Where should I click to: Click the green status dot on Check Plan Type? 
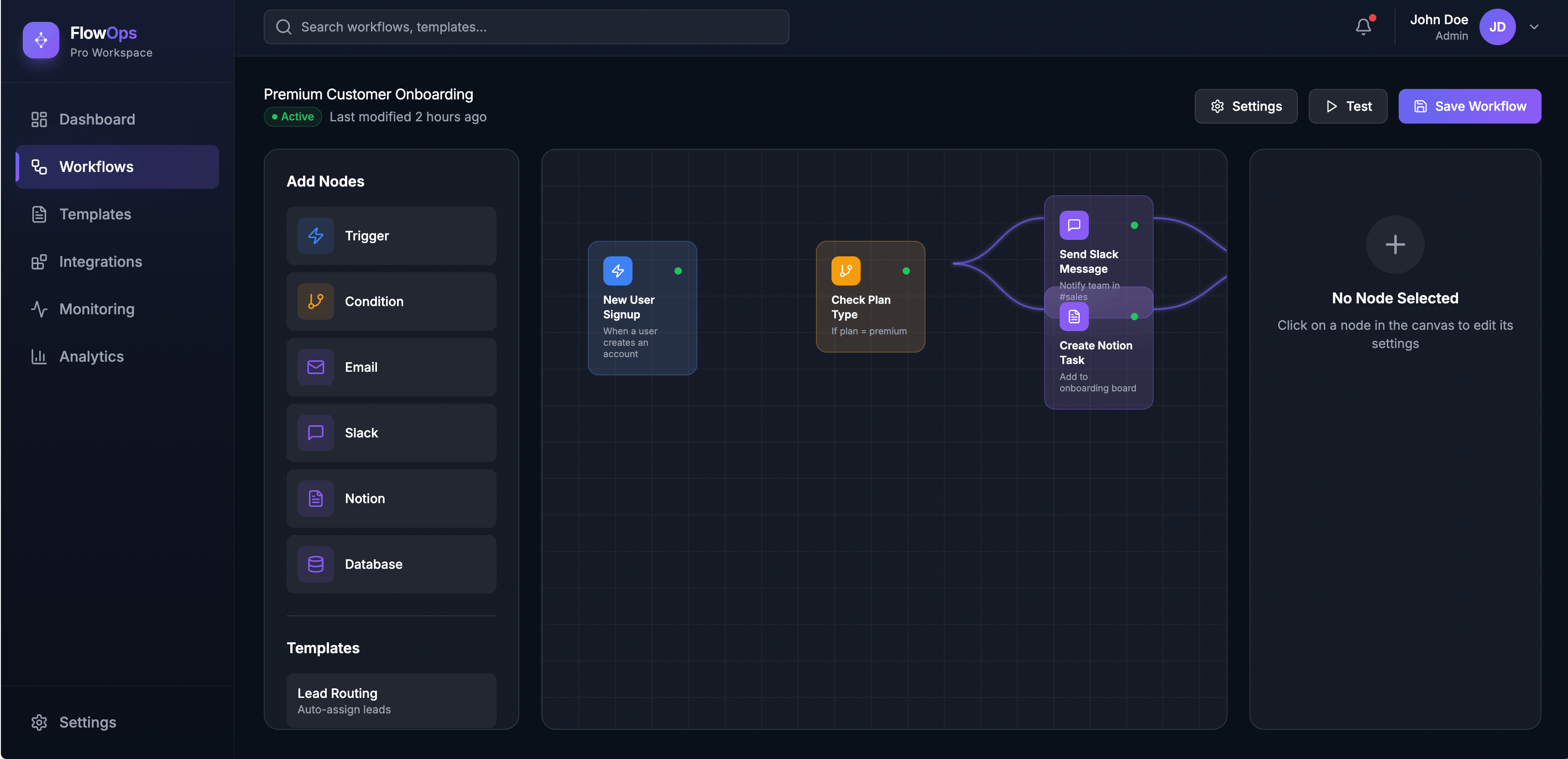[906, 271]
